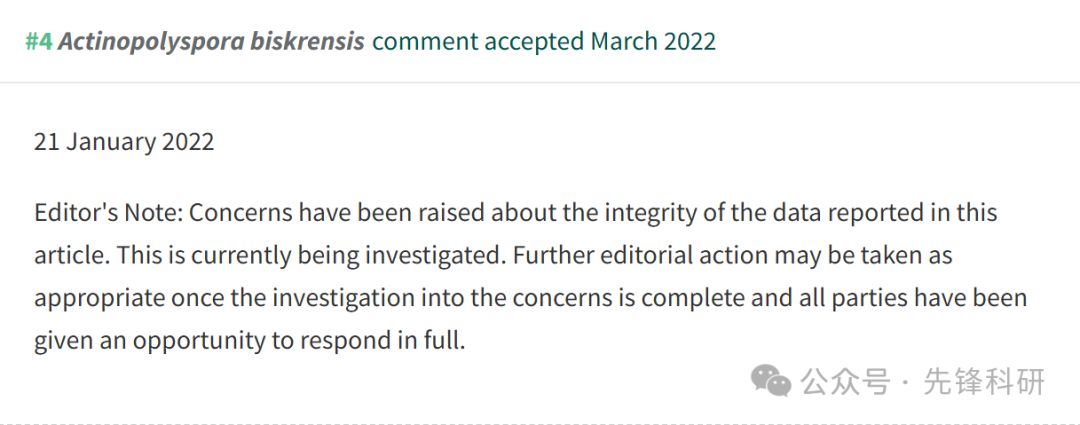
Task: Click the 先锋科研 watermark name
Action: click(984, 382)
